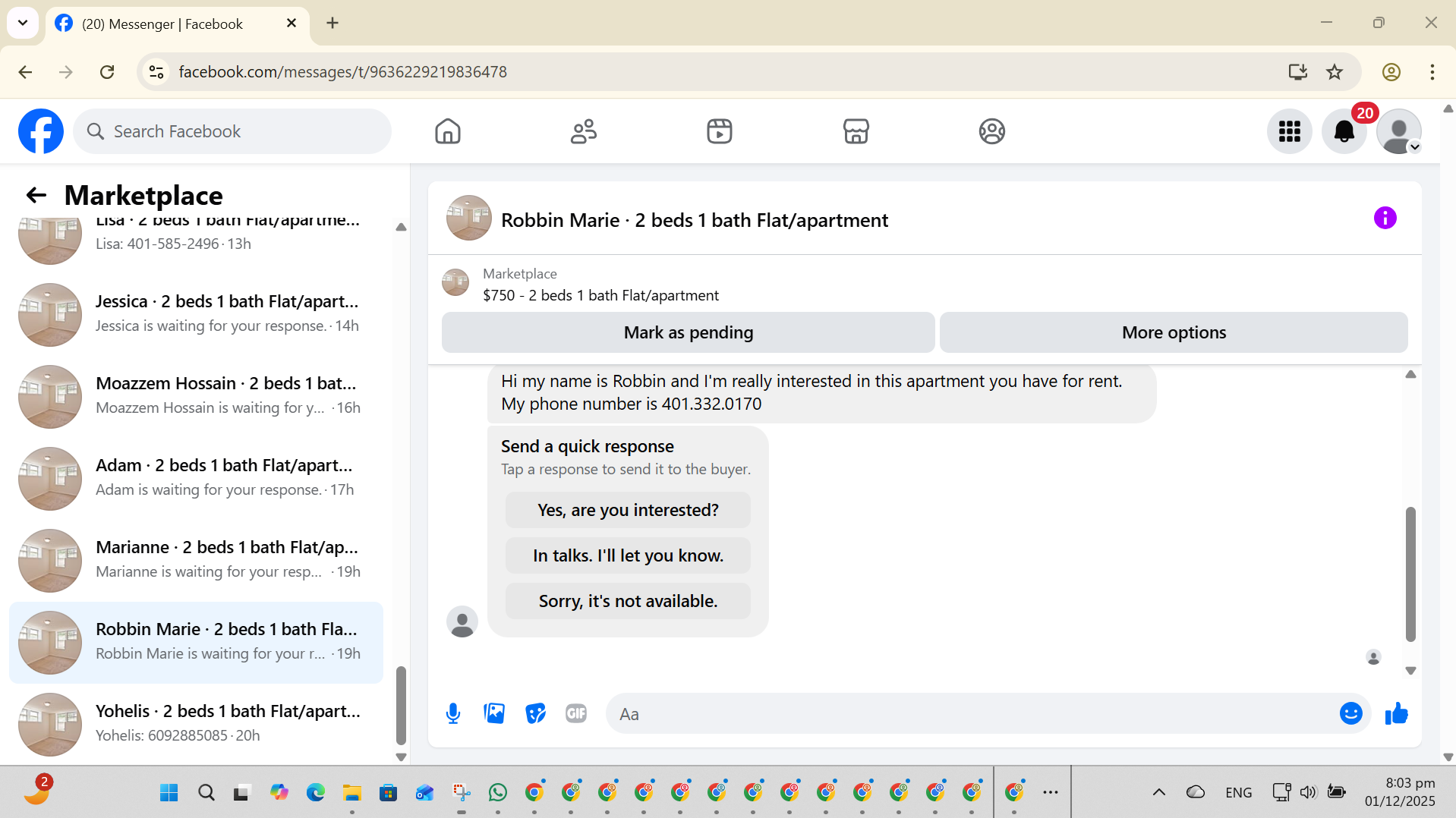Viewport: 1456px width, 818px height.
Task: Send quick reply "Yes, are you interested?"
Action: point(628,510)
